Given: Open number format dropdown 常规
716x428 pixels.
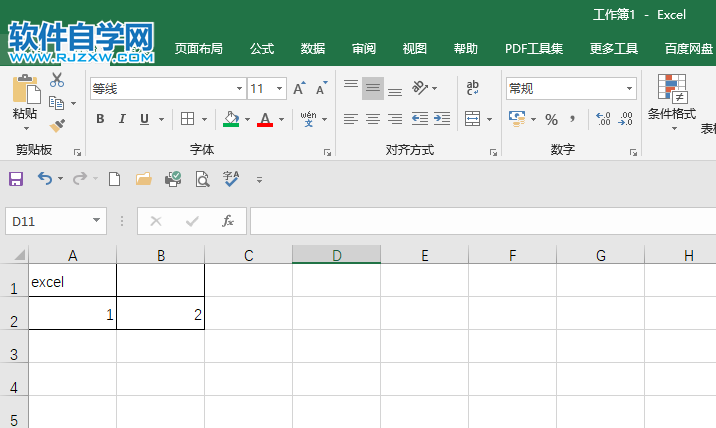Looking at the screenshot, I should (x=629, y=89).
